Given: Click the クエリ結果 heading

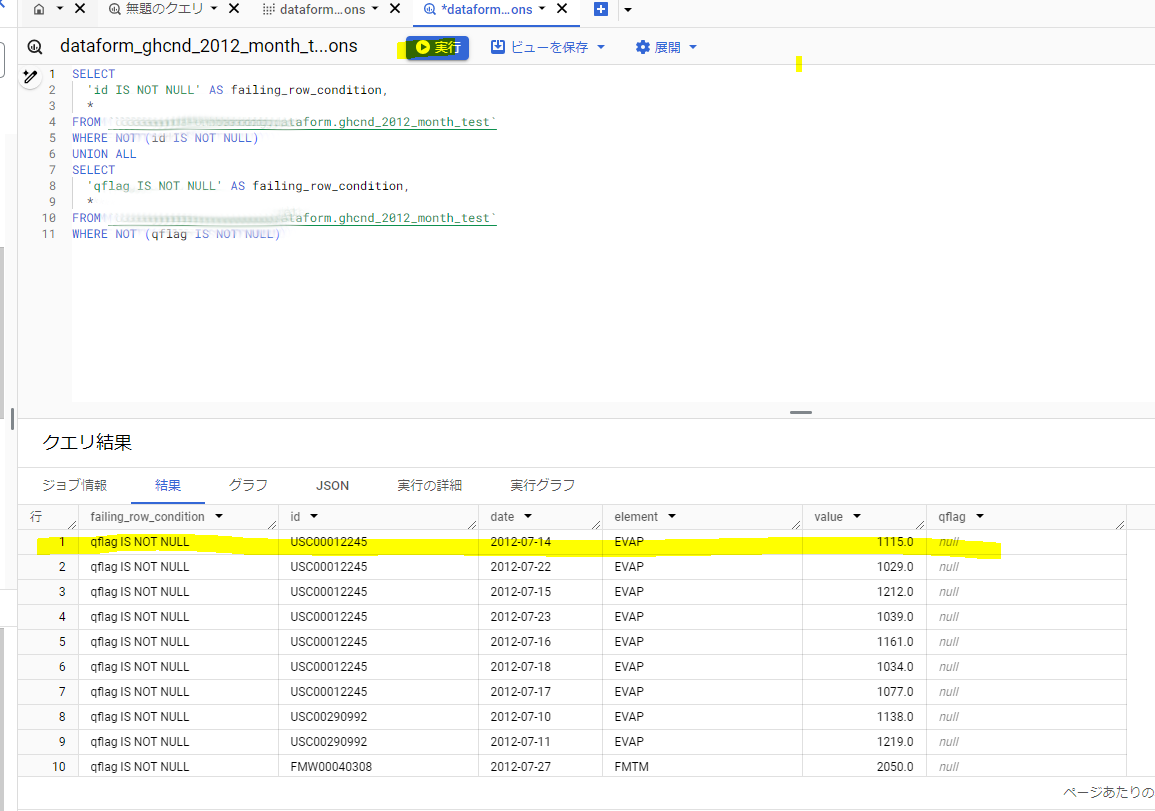Looking at the screenshot, I should pos(87,443).
